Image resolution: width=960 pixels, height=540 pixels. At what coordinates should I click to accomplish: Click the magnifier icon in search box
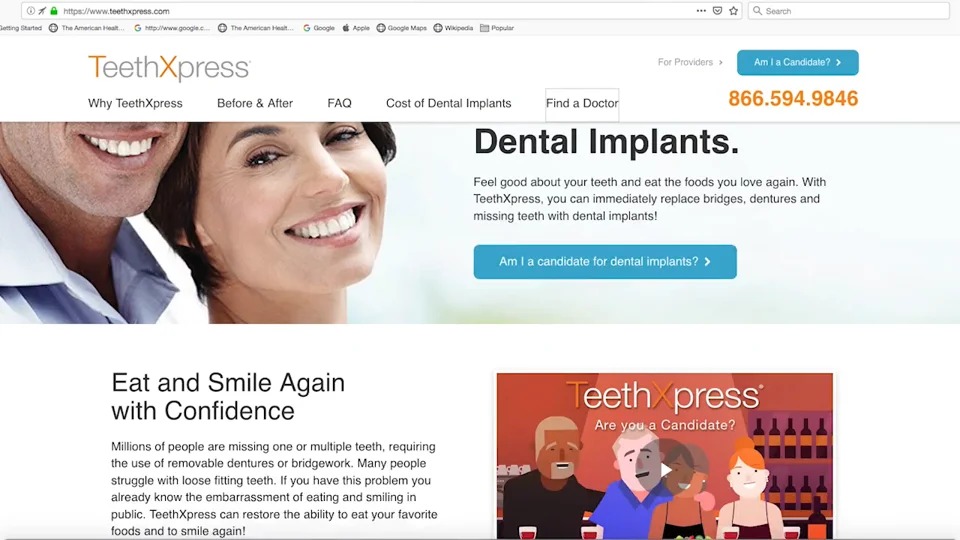tap(757, 11)
